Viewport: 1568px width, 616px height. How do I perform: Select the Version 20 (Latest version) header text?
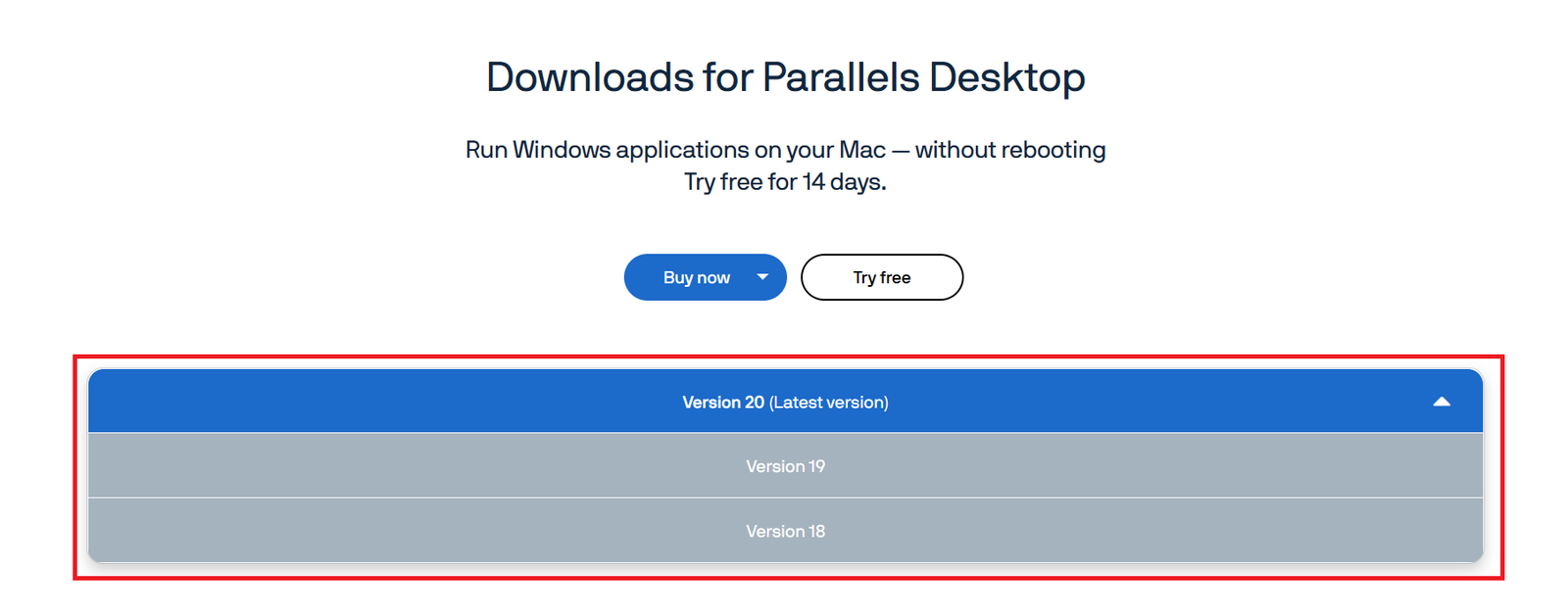[785, 403]
